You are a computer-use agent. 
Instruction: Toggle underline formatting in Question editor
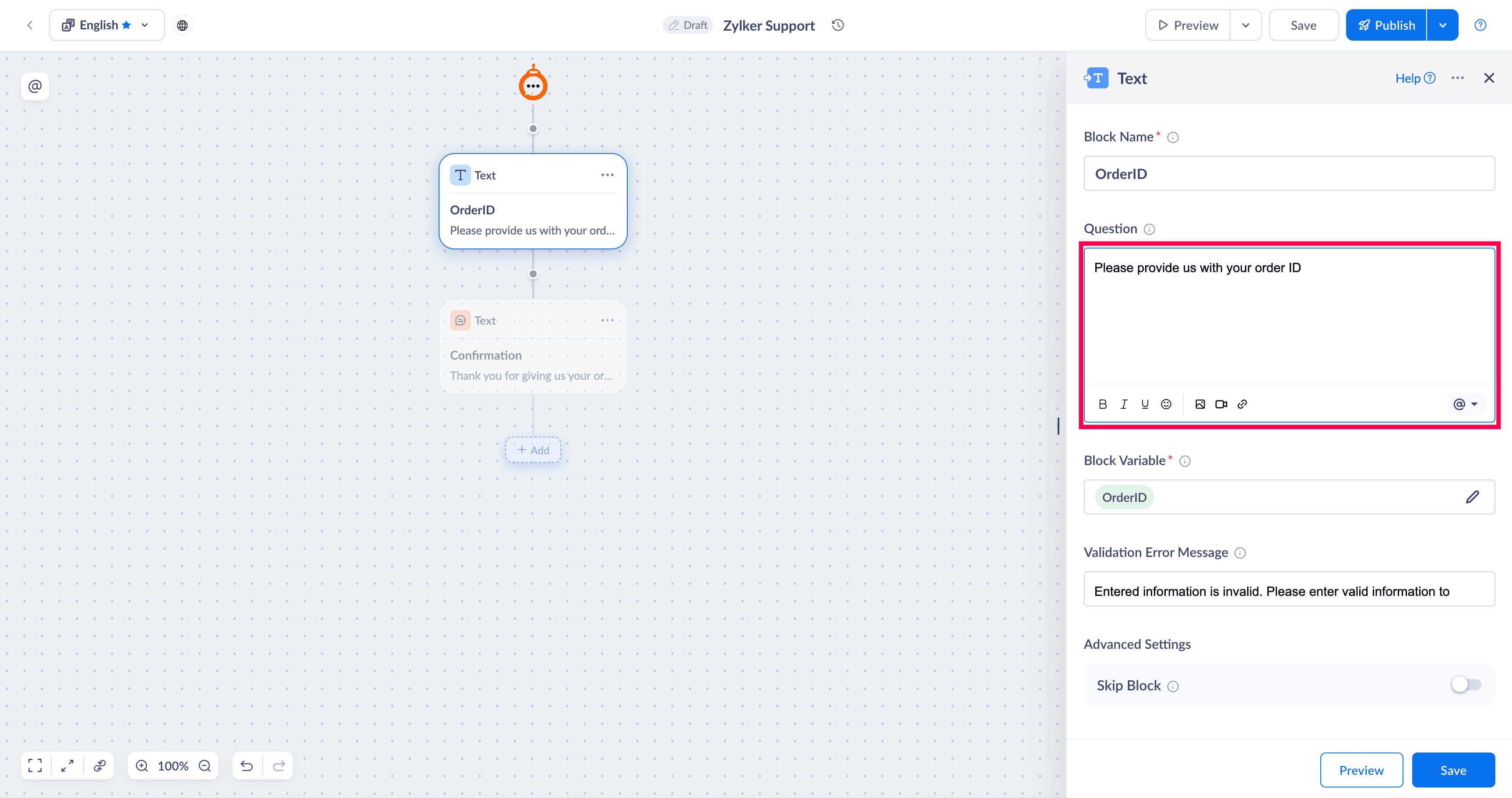coord(1145,404)
